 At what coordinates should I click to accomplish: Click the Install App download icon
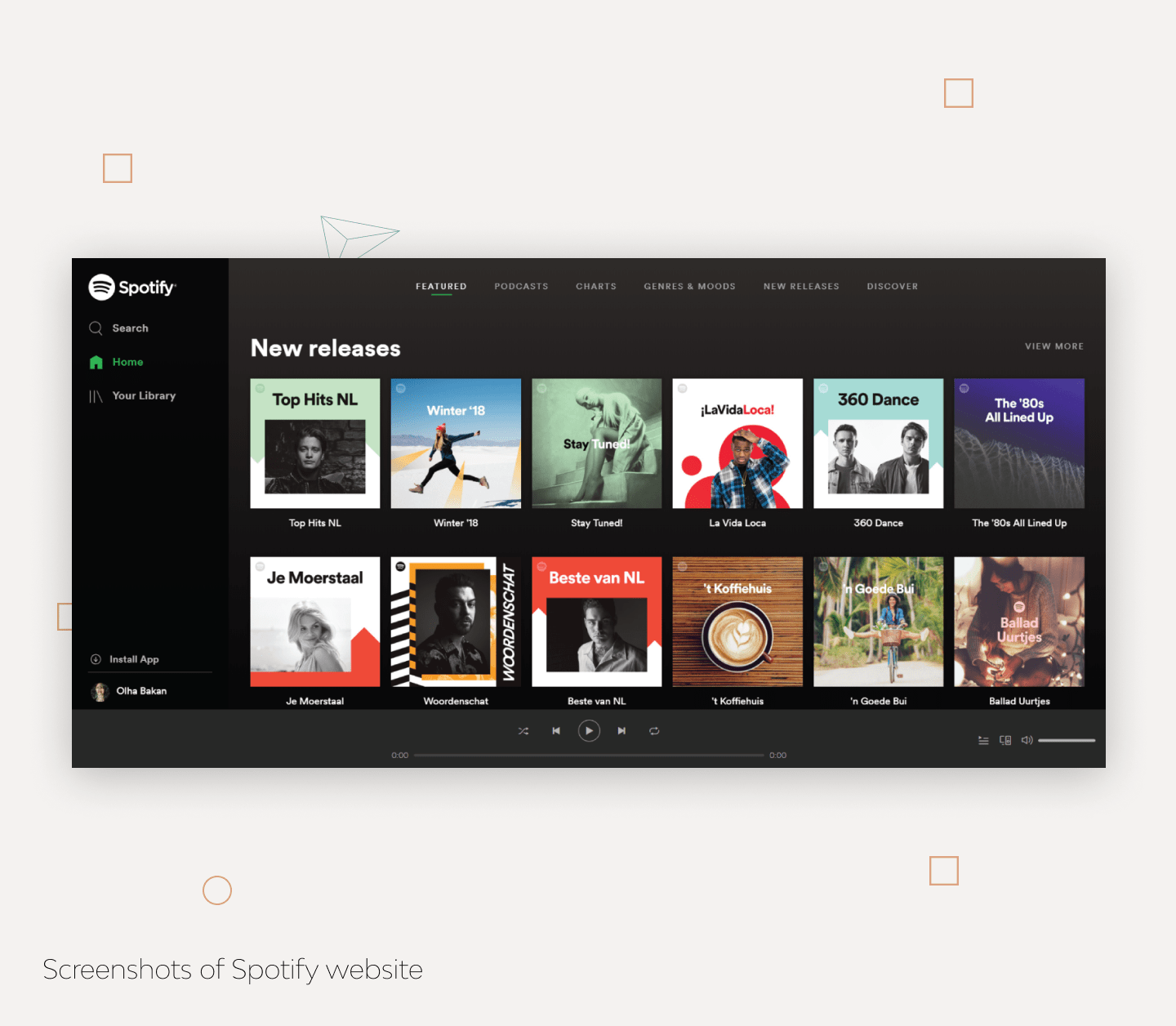tap(96, 659)
